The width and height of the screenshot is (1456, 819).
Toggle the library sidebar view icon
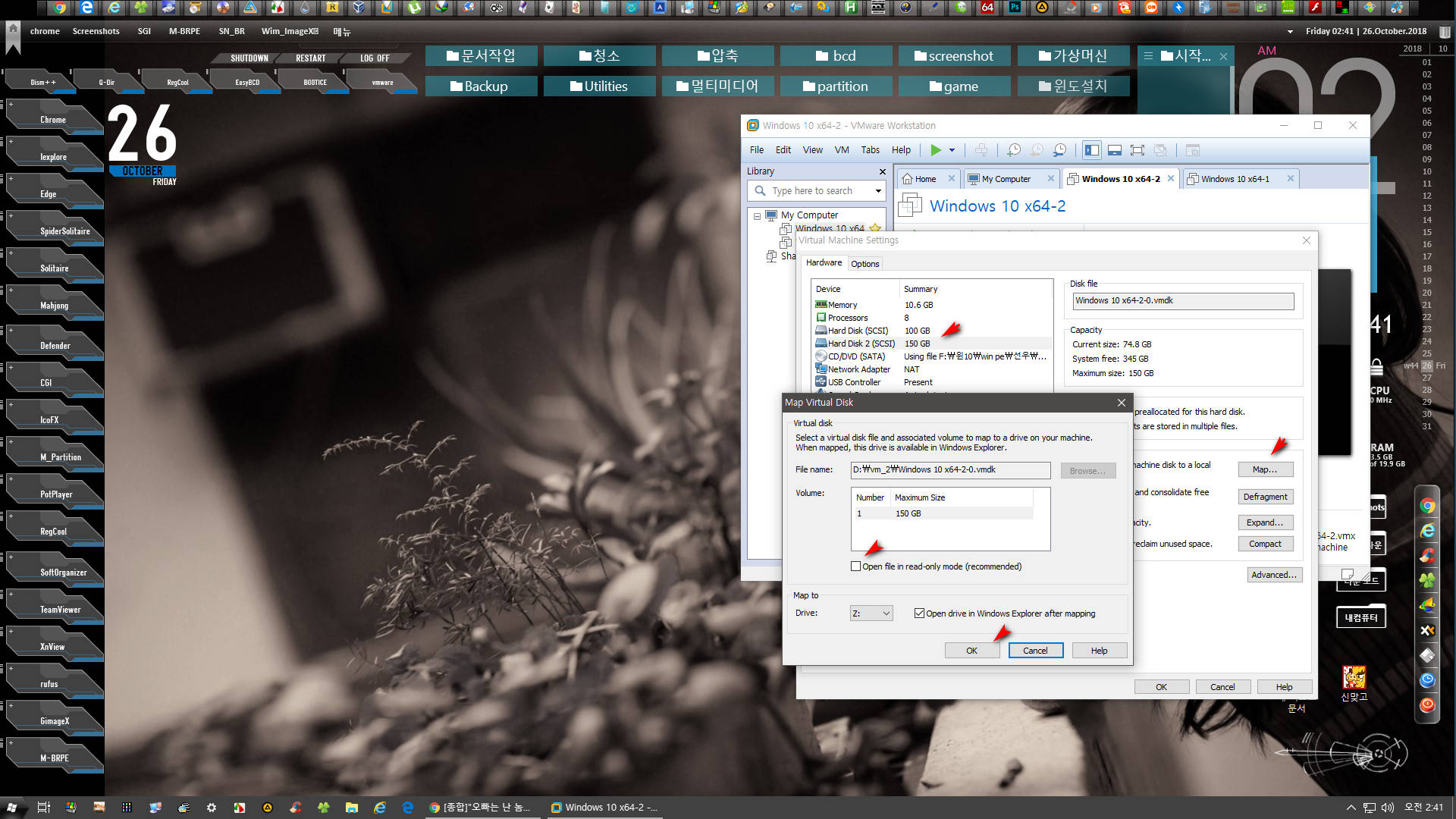pyautogui.click(x=1092, y=150)
